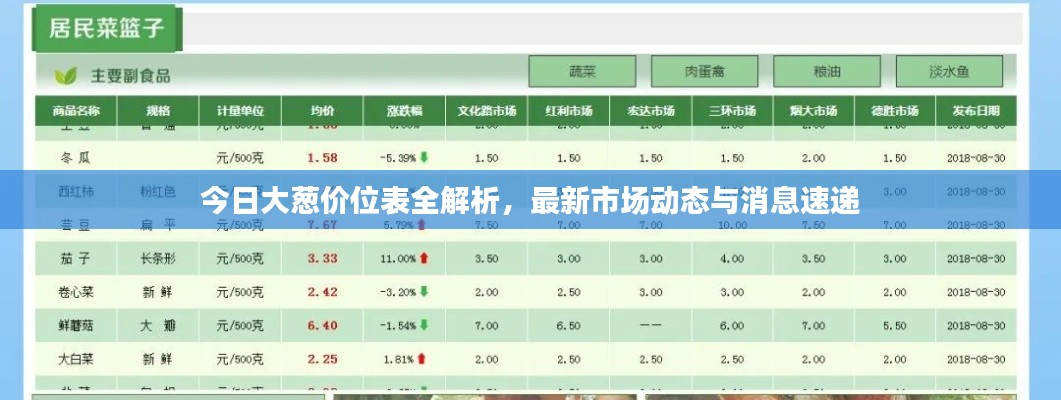Click the 新鲜 spec cell in 卷心菜 row

[158, 292]
